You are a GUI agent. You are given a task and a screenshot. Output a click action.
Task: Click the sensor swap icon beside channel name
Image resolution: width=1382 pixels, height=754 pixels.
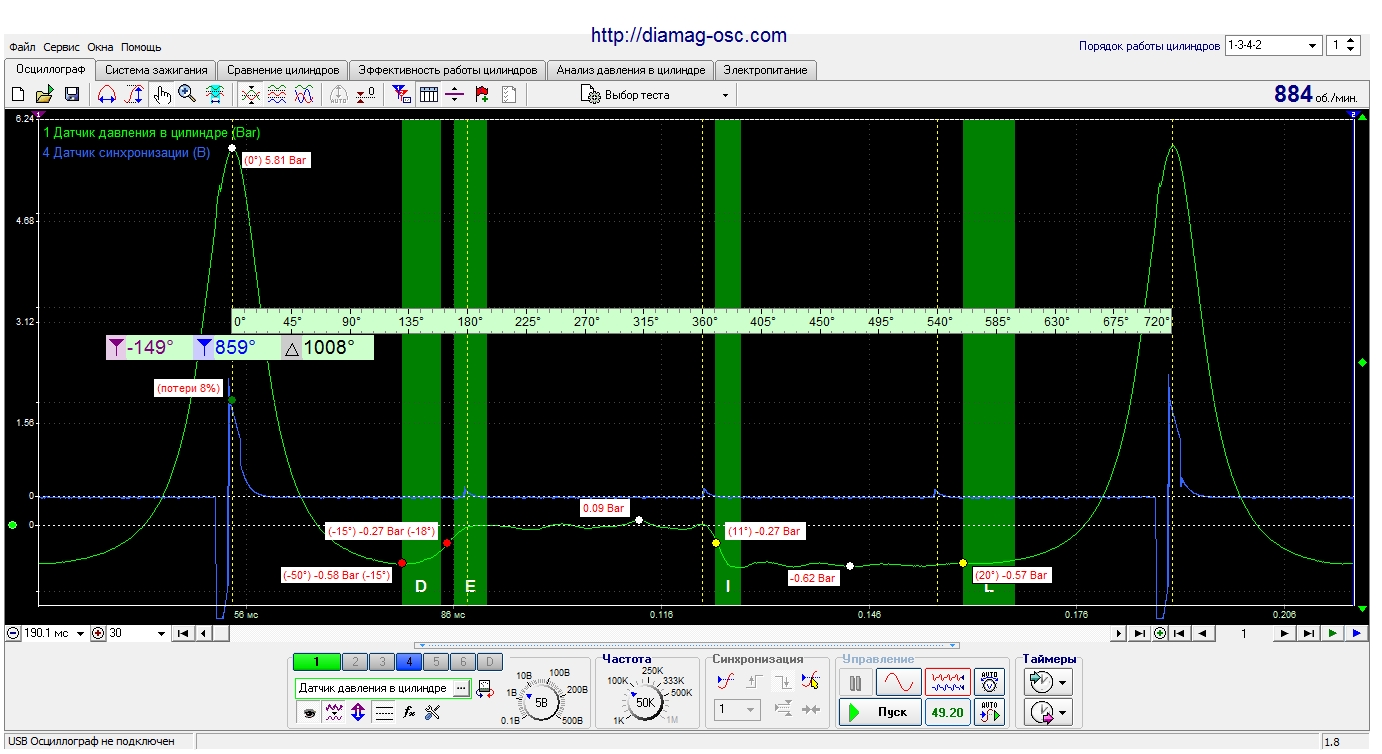point(485,688)
